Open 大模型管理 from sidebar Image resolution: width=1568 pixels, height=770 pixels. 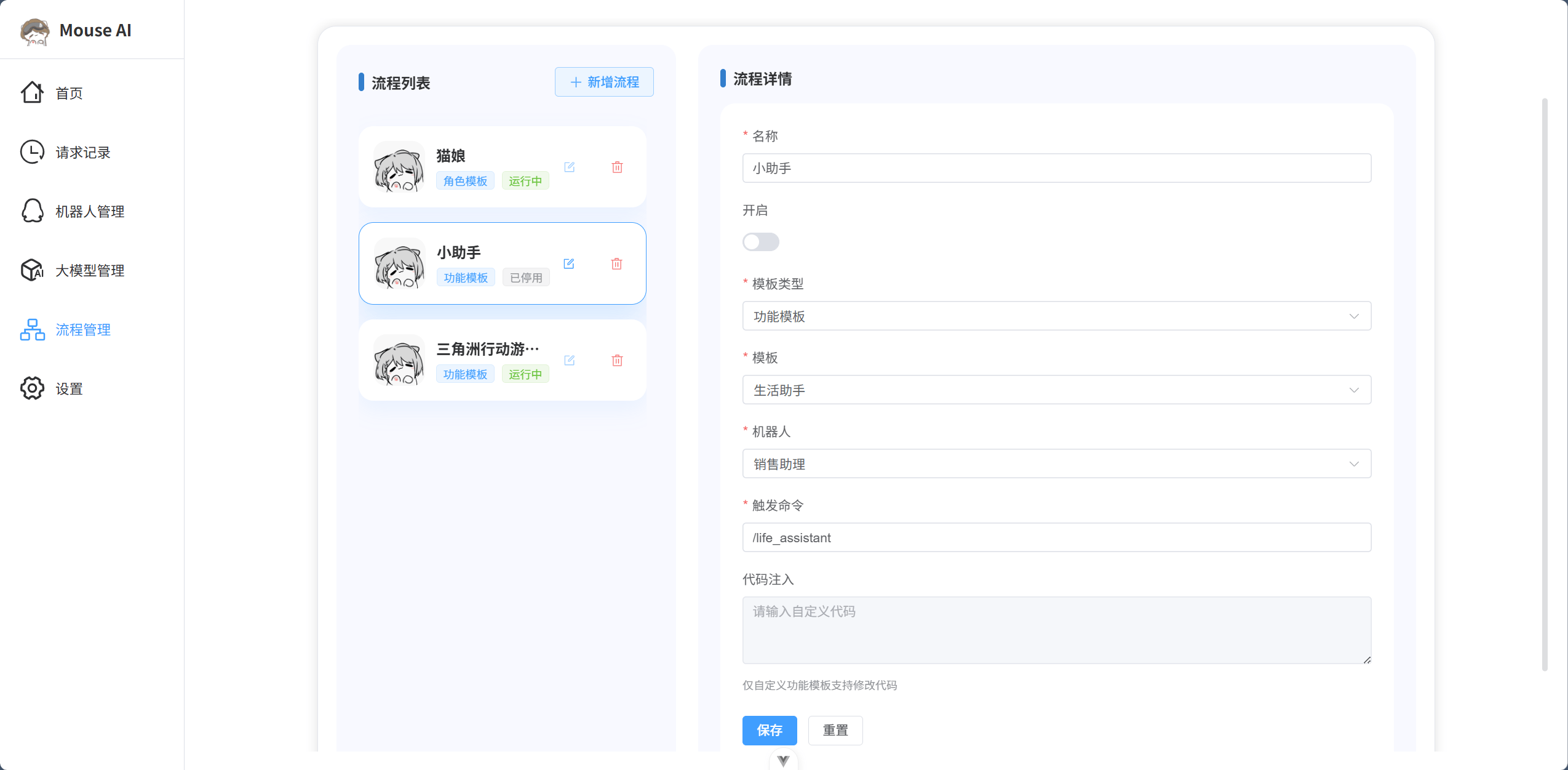pyautogui.click(x=89, y=270)
